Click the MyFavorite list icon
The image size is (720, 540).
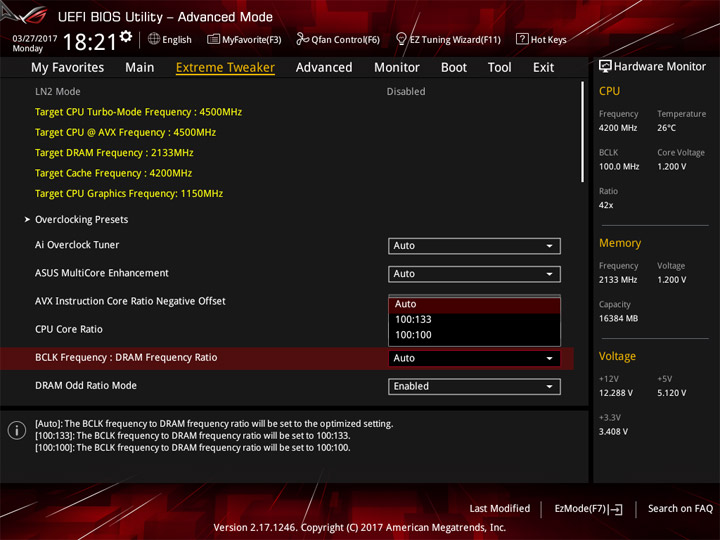[213, 39]
